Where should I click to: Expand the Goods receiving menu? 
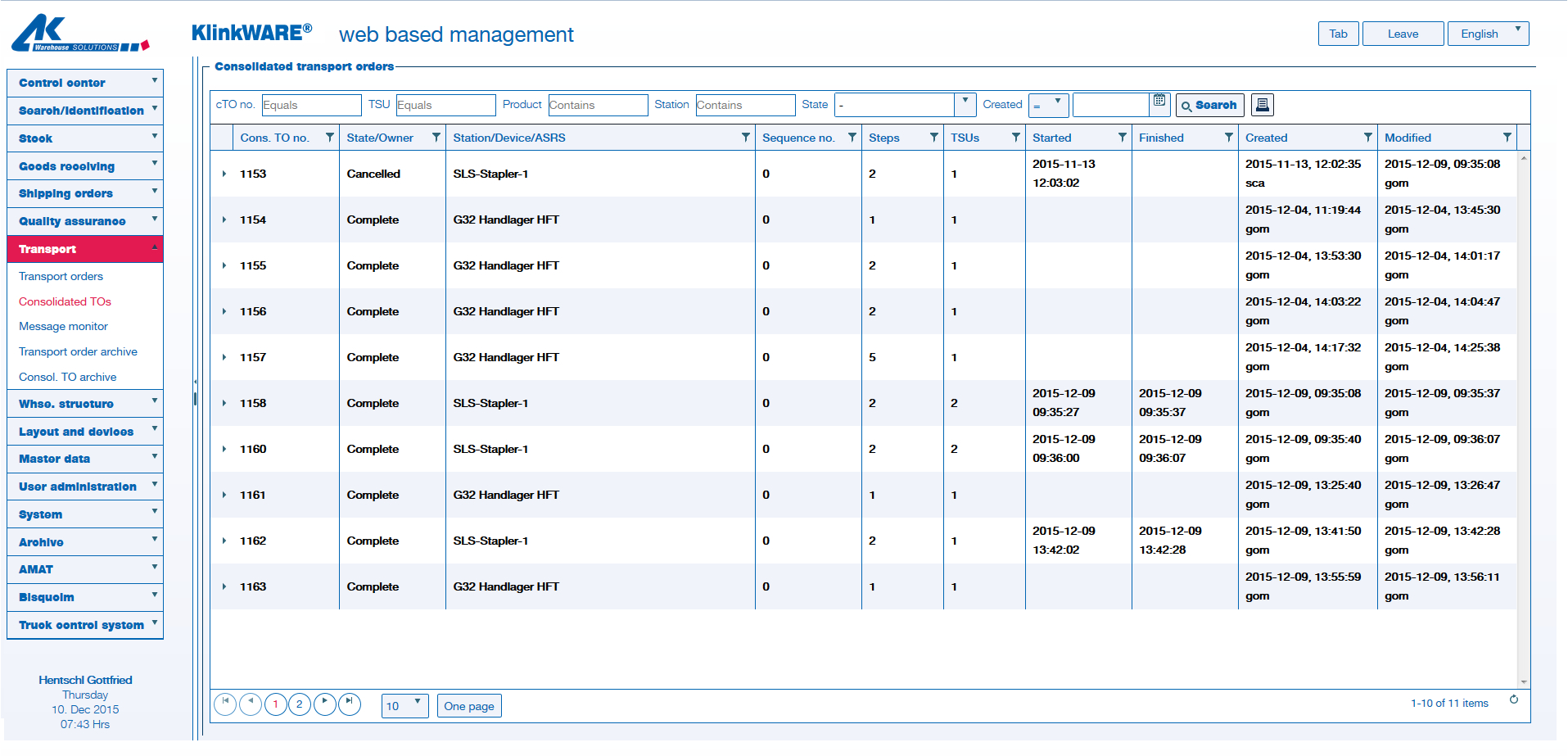click(x=85, y=166)
